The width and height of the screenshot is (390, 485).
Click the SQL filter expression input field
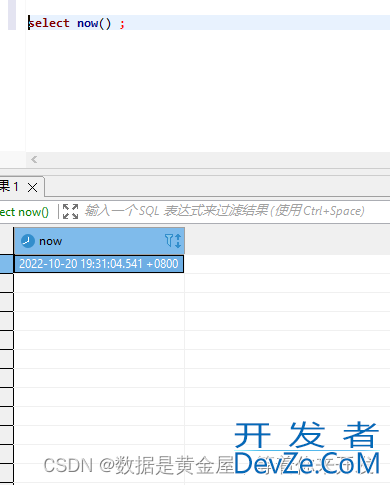[225, 211]
